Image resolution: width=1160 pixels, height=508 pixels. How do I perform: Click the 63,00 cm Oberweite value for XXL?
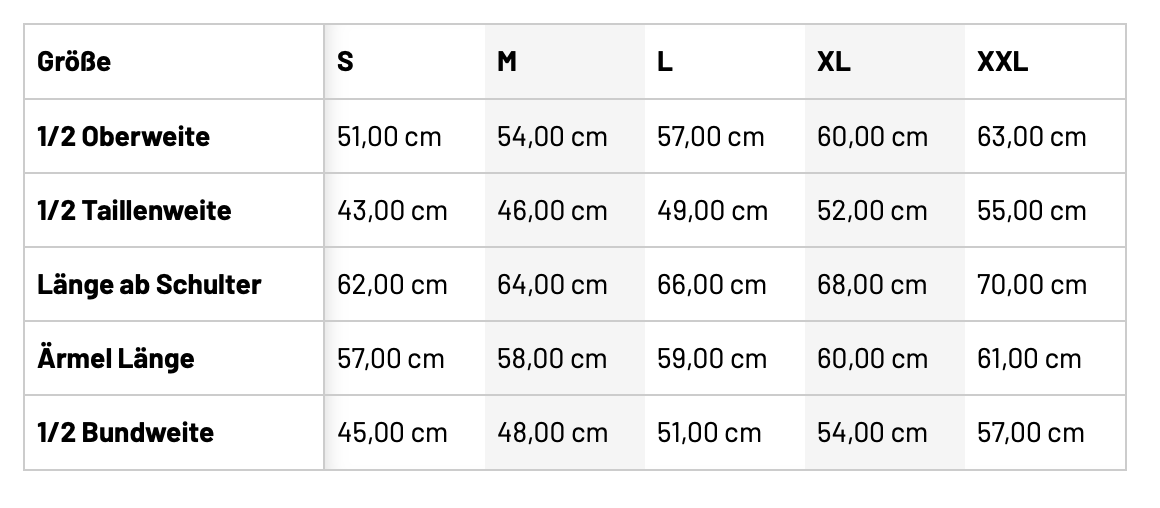coord(1031,136)
